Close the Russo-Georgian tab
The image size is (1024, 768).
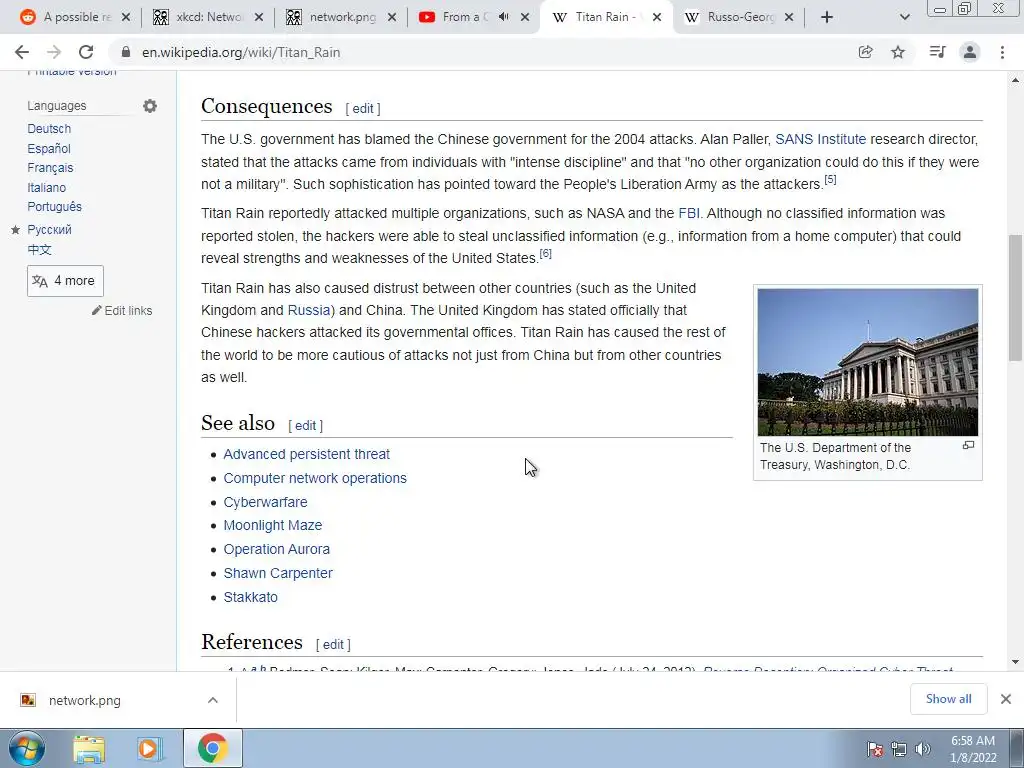[x=789, y=17]
